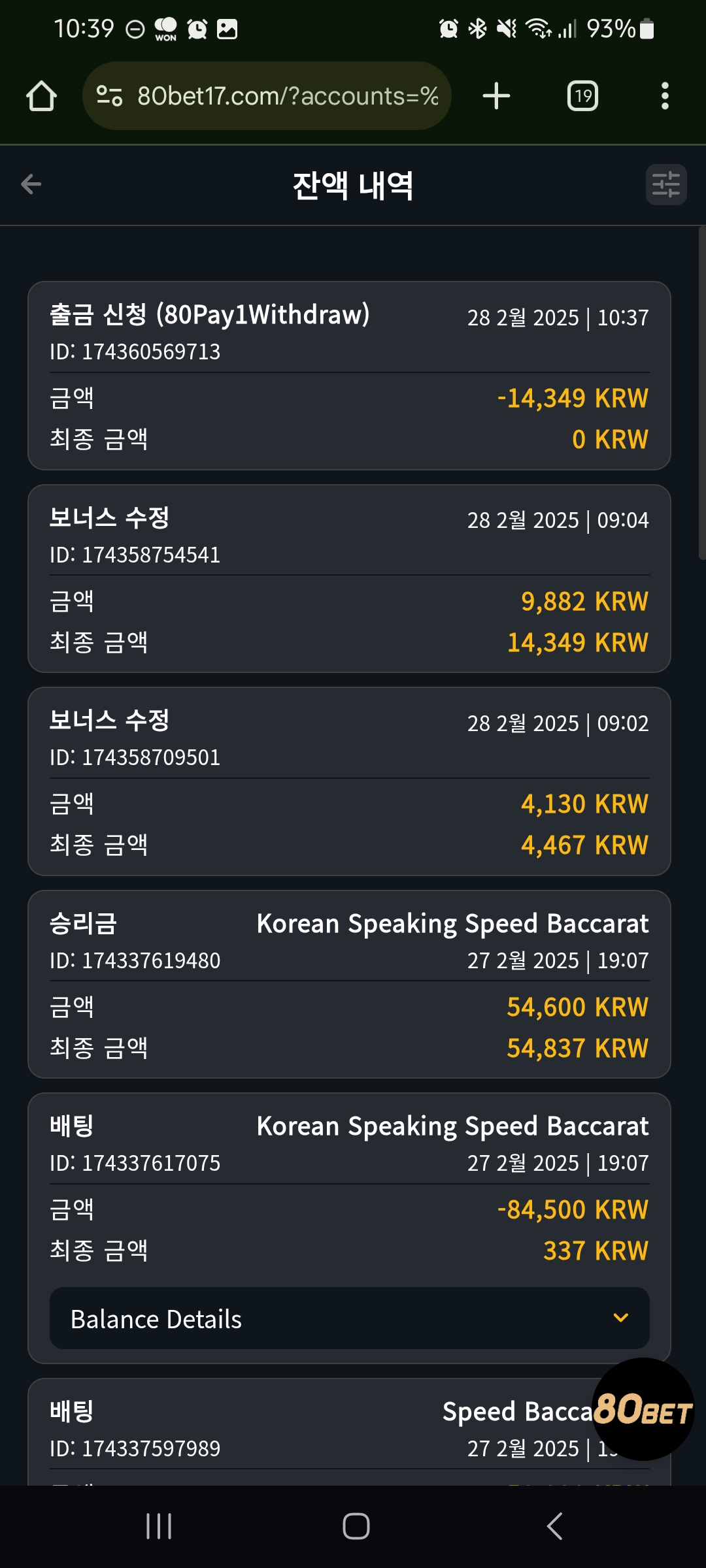Viewport: 706px width, 1568px height.
Task: Open the 80Pay1Withdraw withdrawal entry
Action: 349,376
